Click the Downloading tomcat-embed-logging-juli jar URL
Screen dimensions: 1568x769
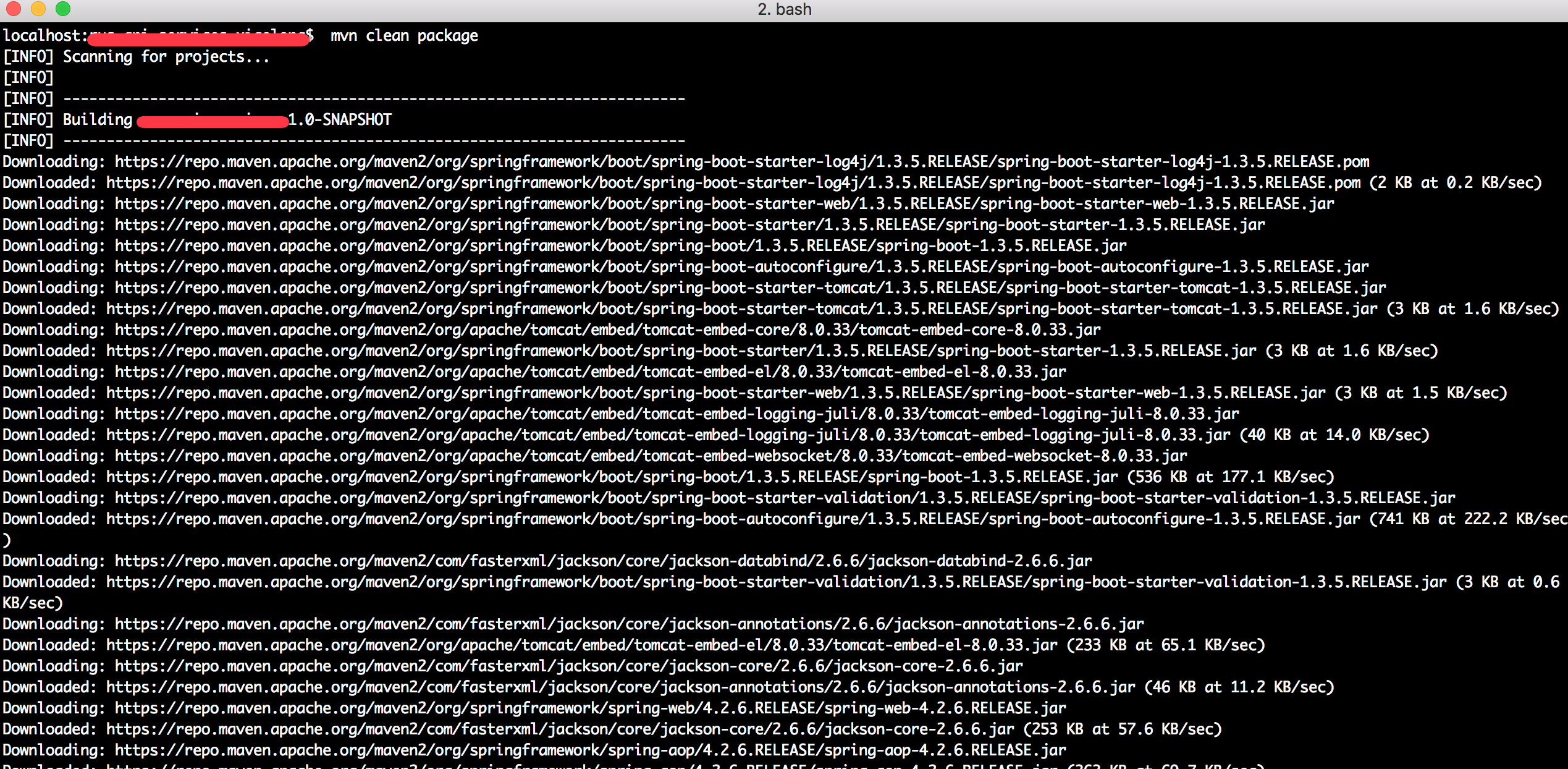point(677,414)
